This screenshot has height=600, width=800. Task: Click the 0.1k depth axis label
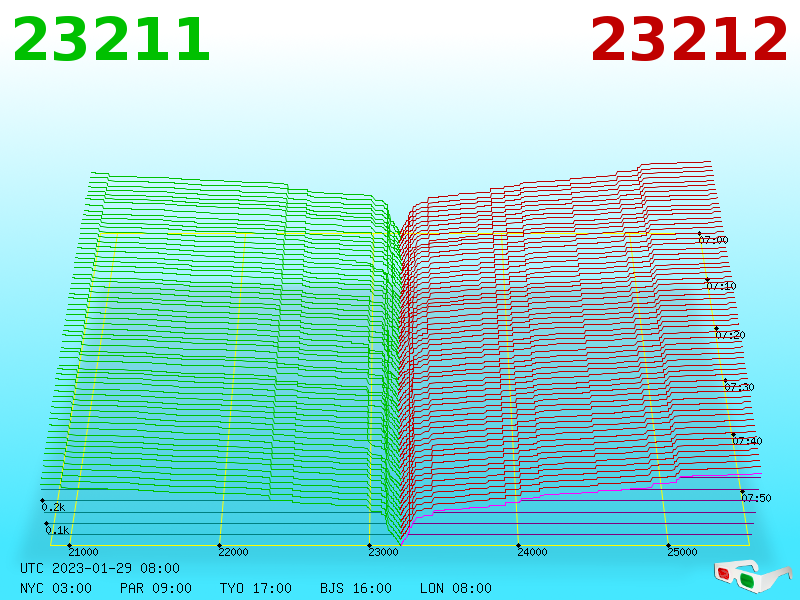[x=57, y=530]
